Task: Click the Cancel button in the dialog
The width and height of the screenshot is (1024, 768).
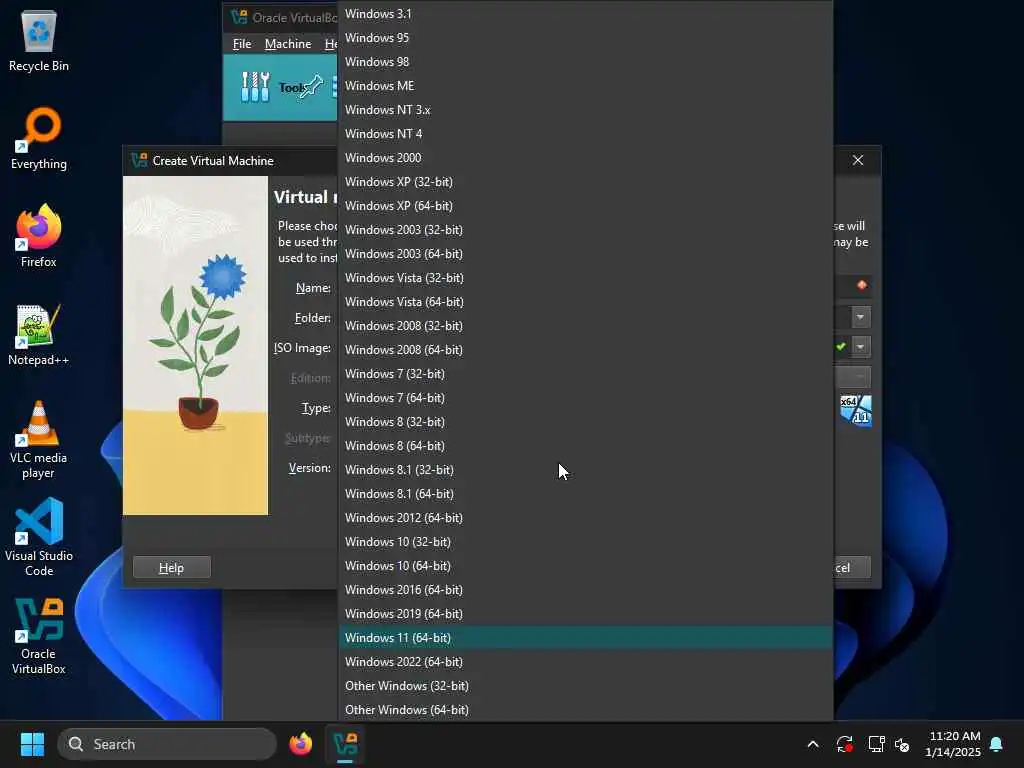Action: (x=852, y=568)
